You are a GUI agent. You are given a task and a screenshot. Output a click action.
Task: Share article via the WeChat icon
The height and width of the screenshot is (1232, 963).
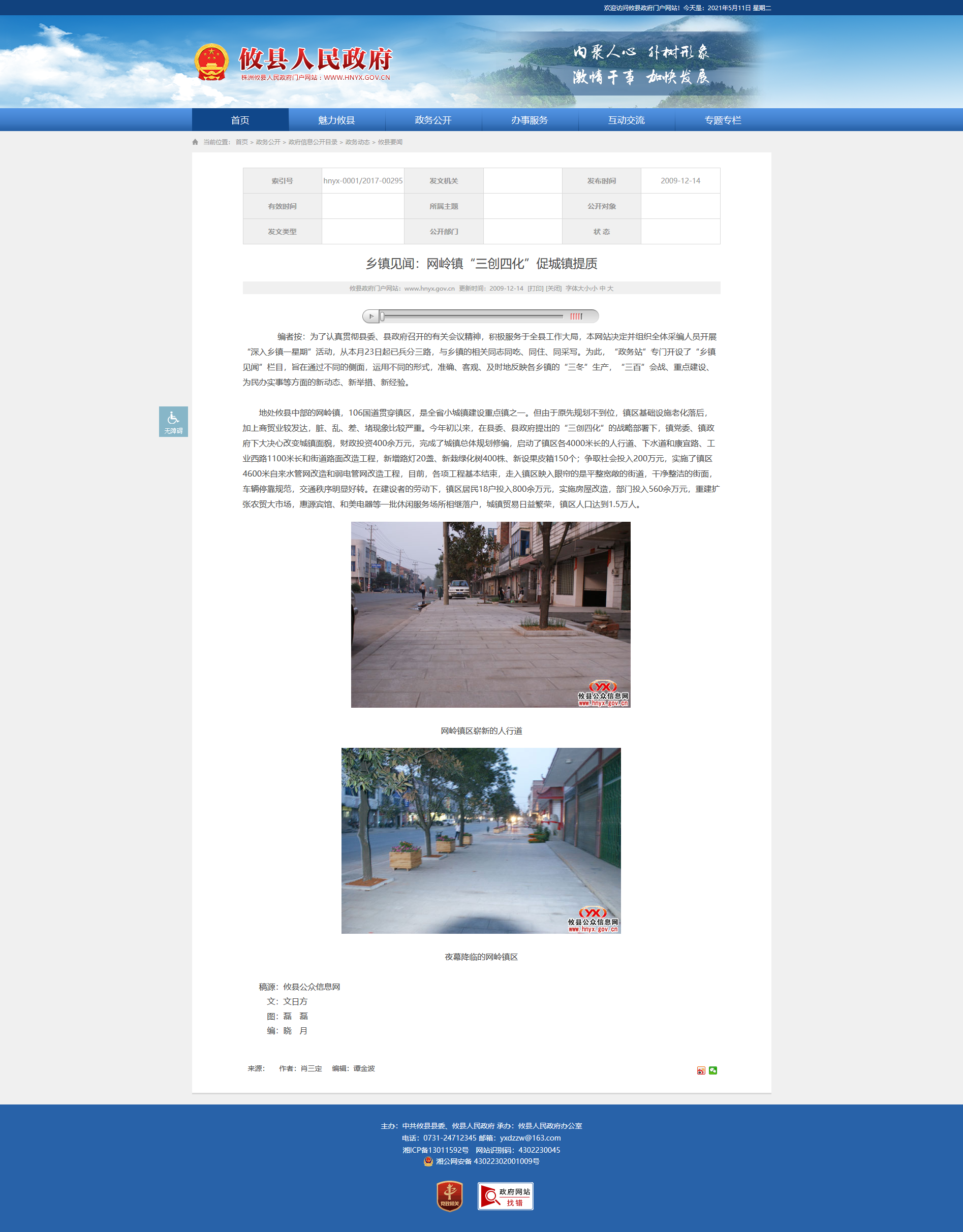click(x=713, y=1070)
